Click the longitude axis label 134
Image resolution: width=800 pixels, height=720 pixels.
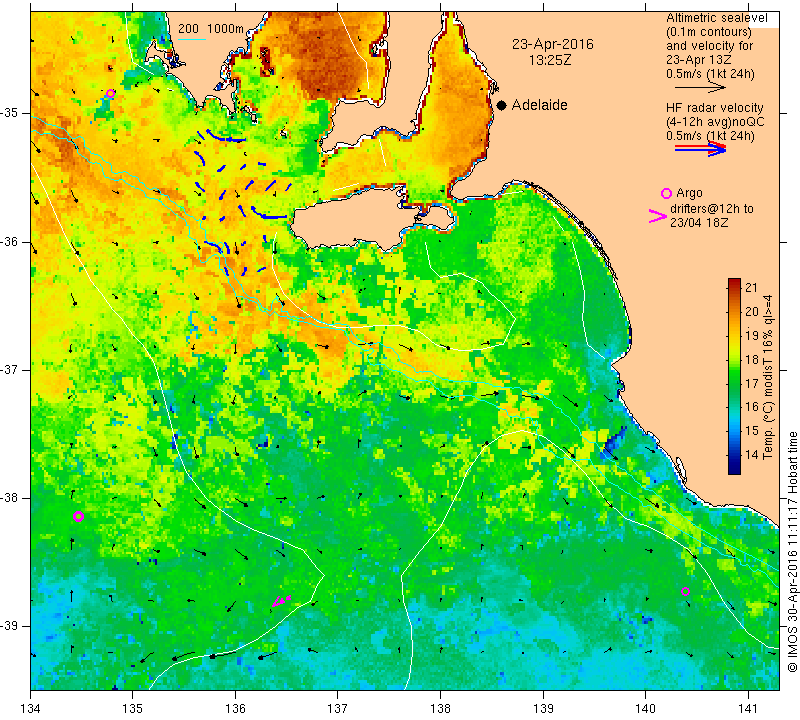point(31,708)
